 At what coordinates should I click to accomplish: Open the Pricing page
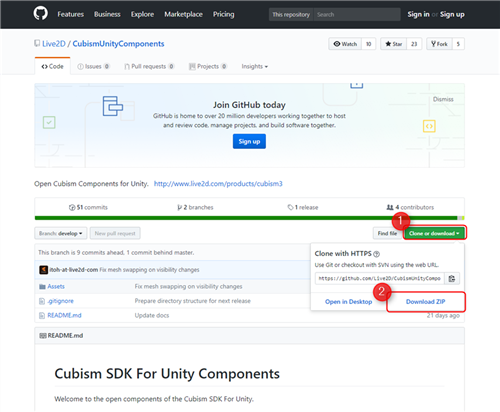tap(224, 14)
